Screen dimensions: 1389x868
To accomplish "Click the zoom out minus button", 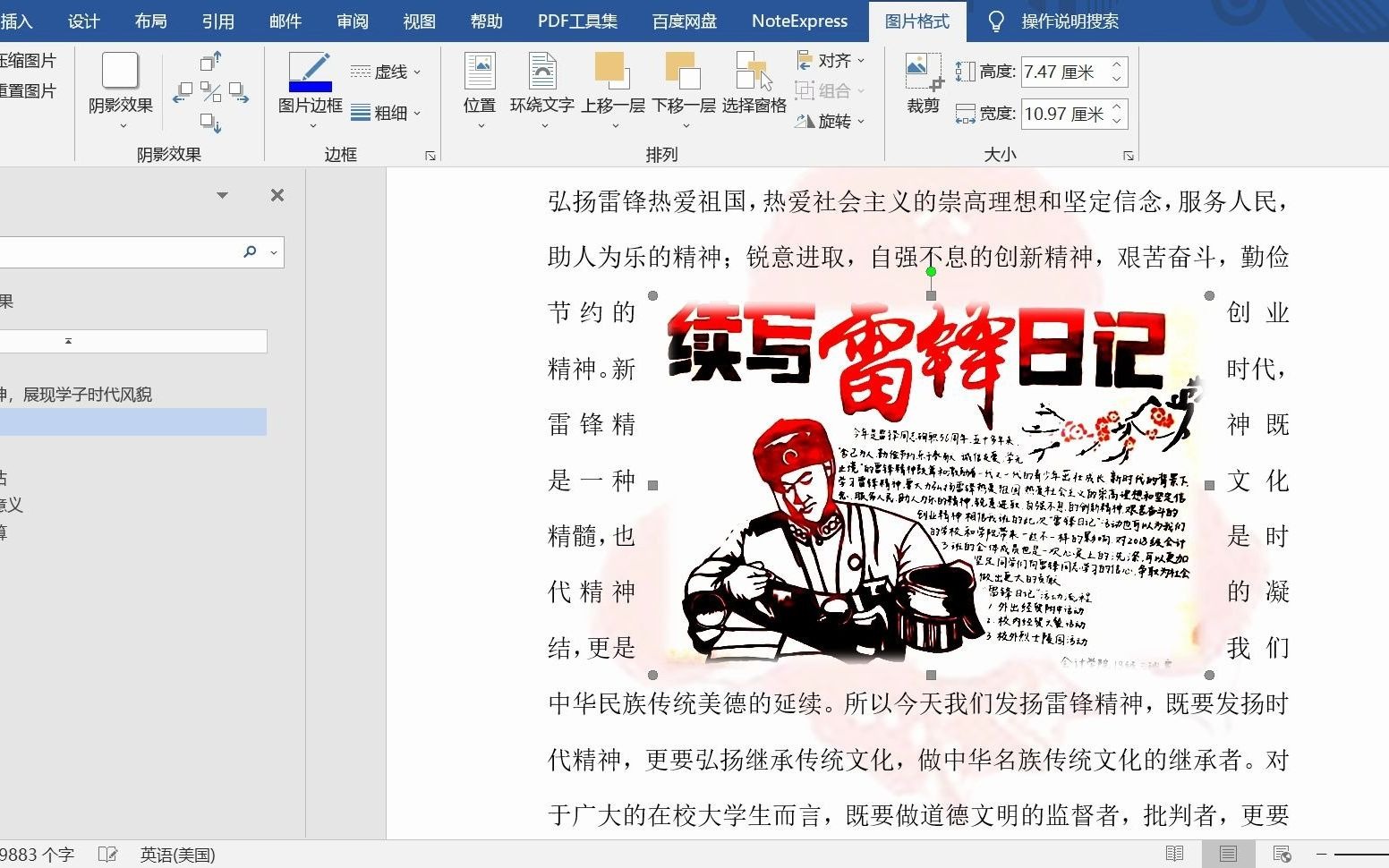I will pos(1321,854).
